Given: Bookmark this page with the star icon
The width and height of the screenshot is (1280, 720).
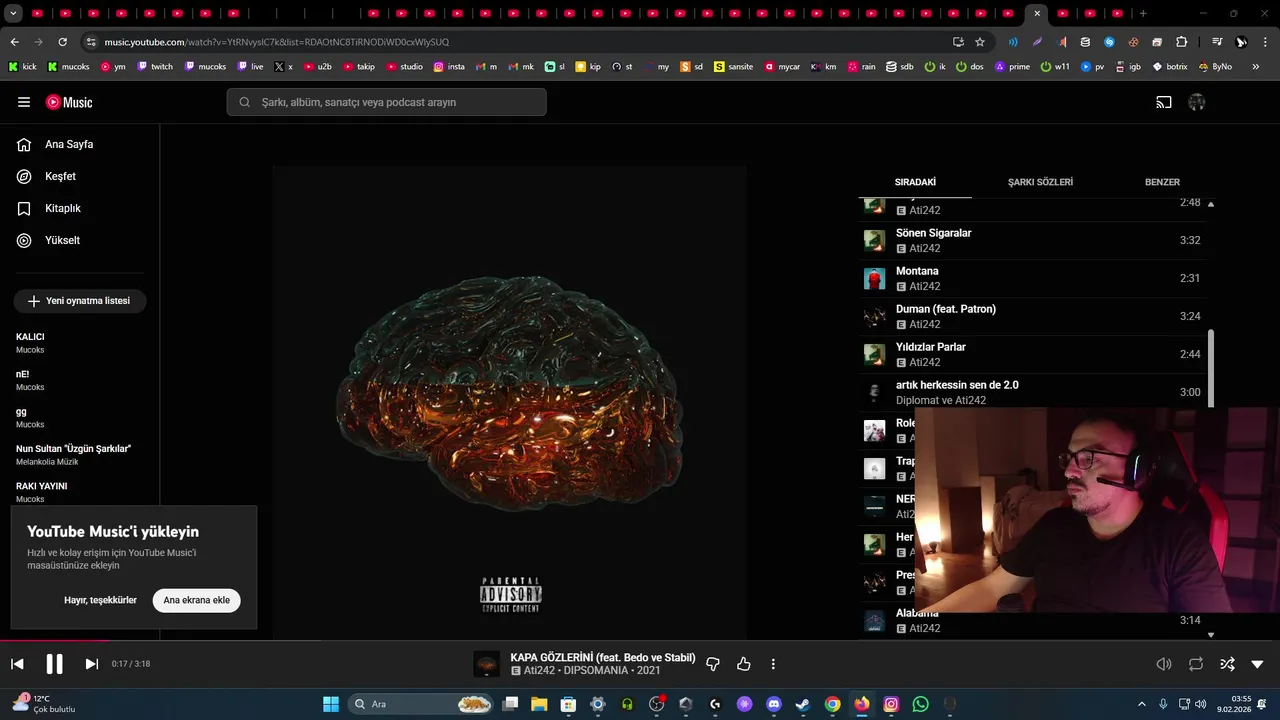Looking at the screenshot, I should pos(980,42).
